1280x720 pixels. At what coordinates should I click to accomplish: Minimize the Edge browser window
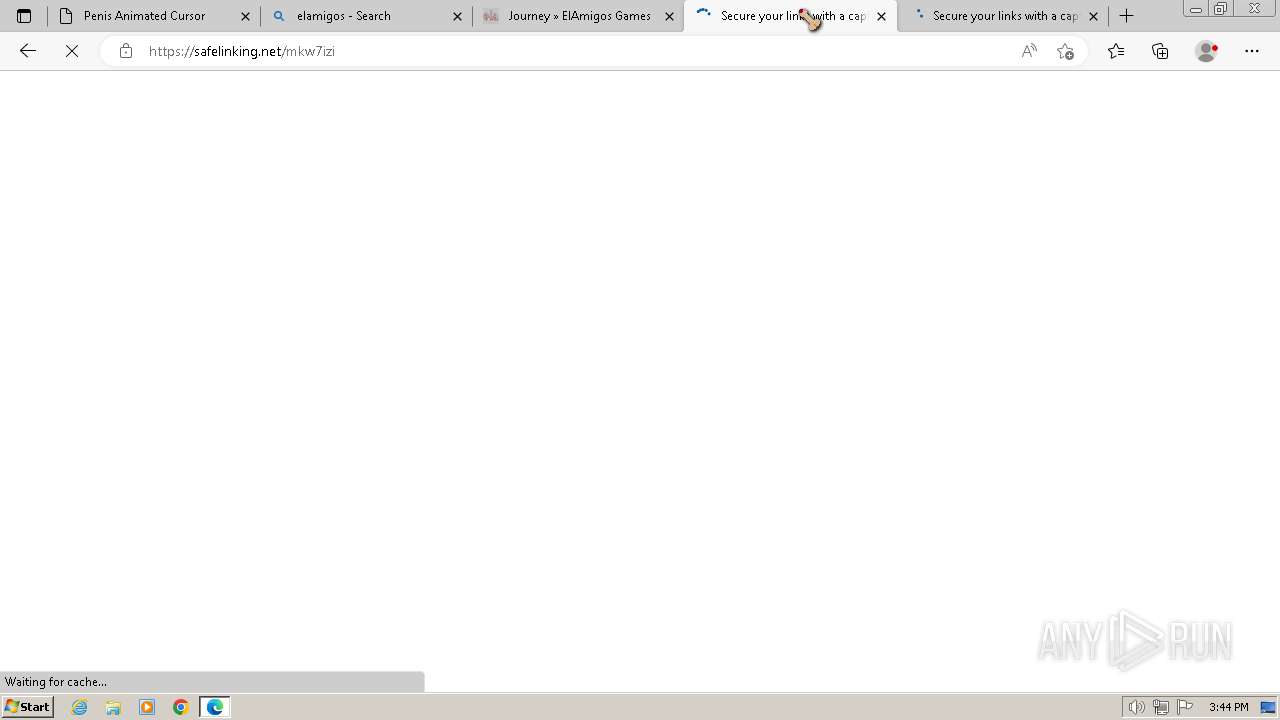(1195, 9)
